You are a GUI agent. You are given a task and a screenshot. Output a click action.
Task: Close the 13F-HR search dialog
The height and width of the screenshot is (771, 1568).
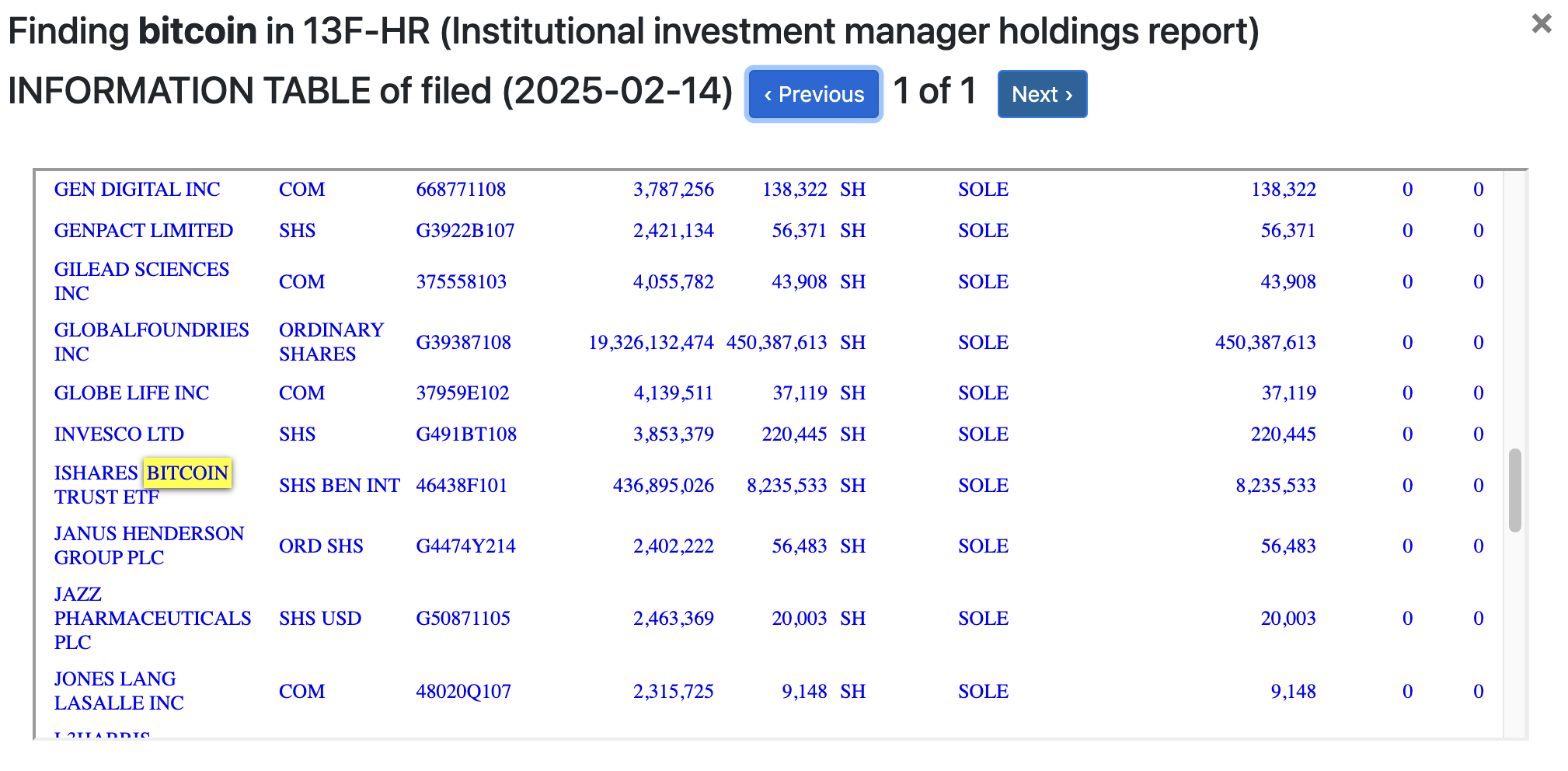point(1541,24)
